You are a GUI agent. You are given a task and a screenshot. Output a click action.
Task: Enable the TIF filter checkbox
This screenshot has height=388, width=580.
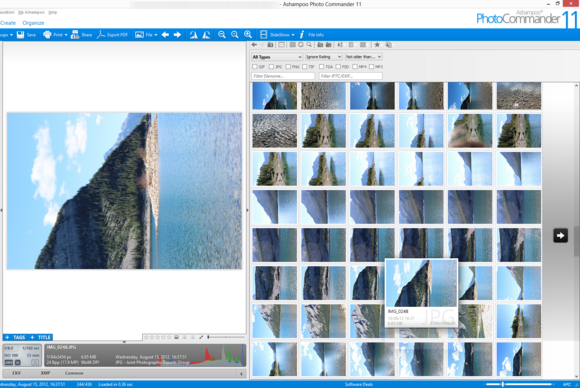(304, 67)
